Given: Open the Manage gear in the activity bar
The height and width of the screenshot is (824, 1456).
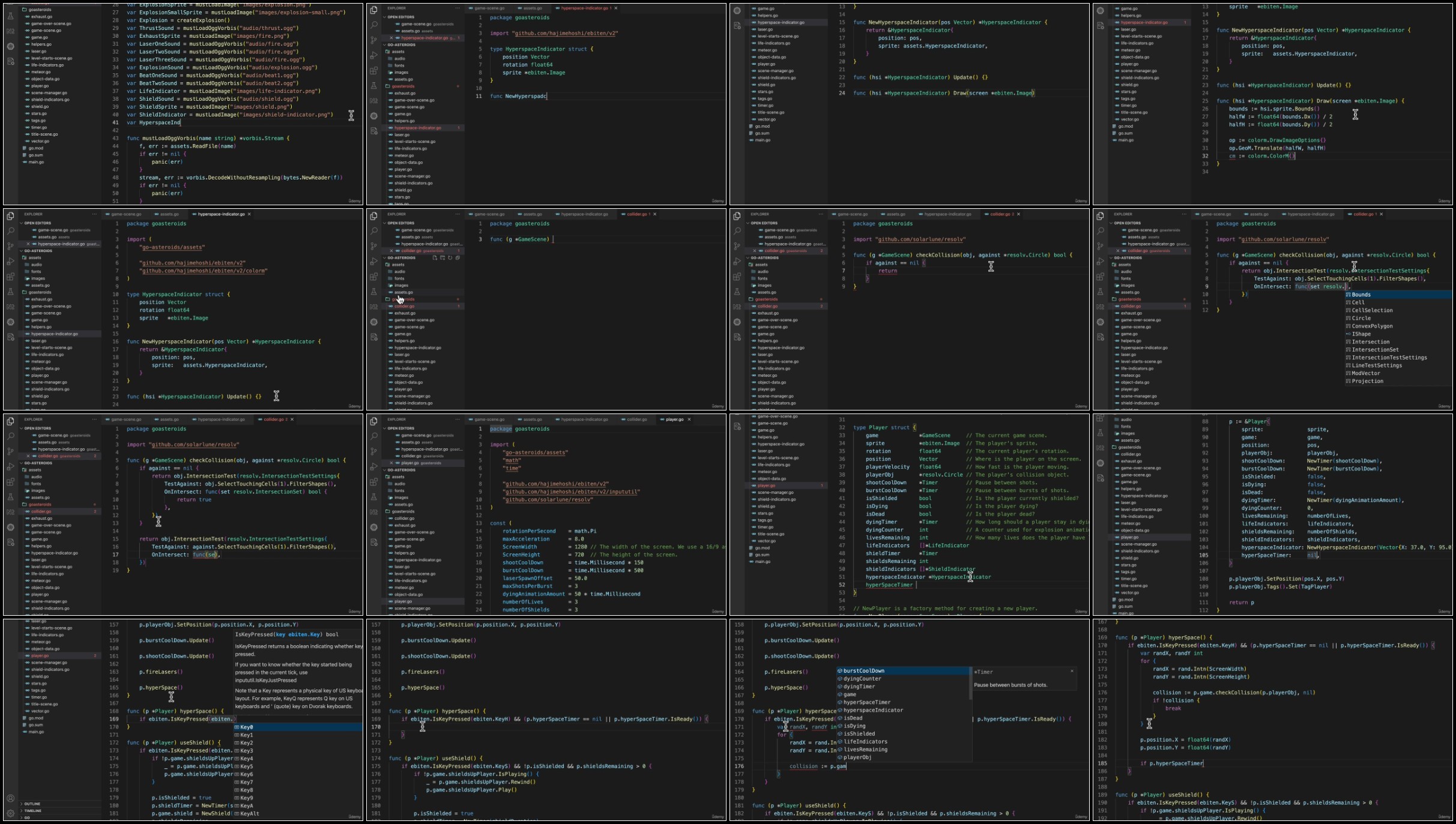Looking at the screenshot, I should click(x=10, y=814).
